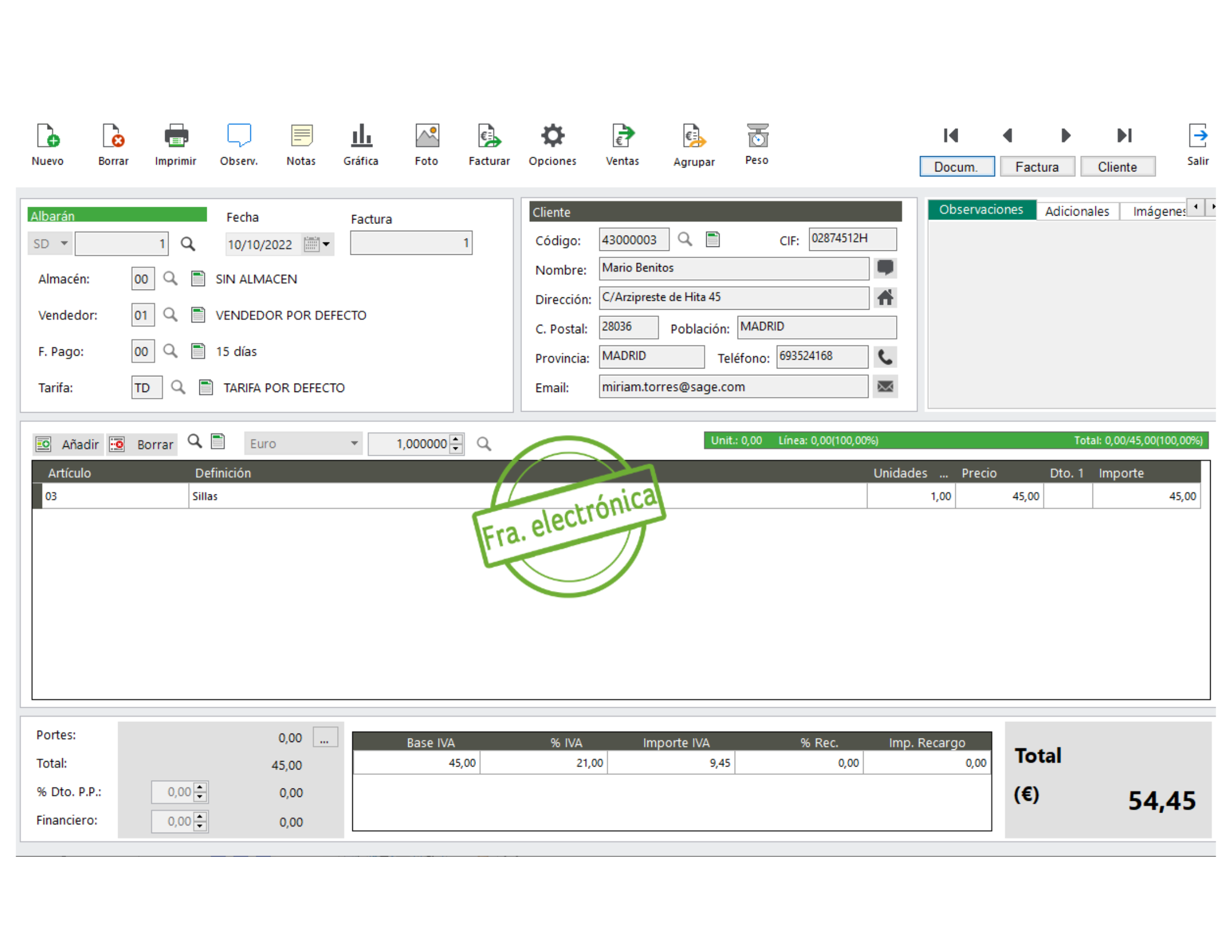Click the Cliente navigation button
Image resolution: width=1232 pixels, height=952 pixels.
[1117, 167]
